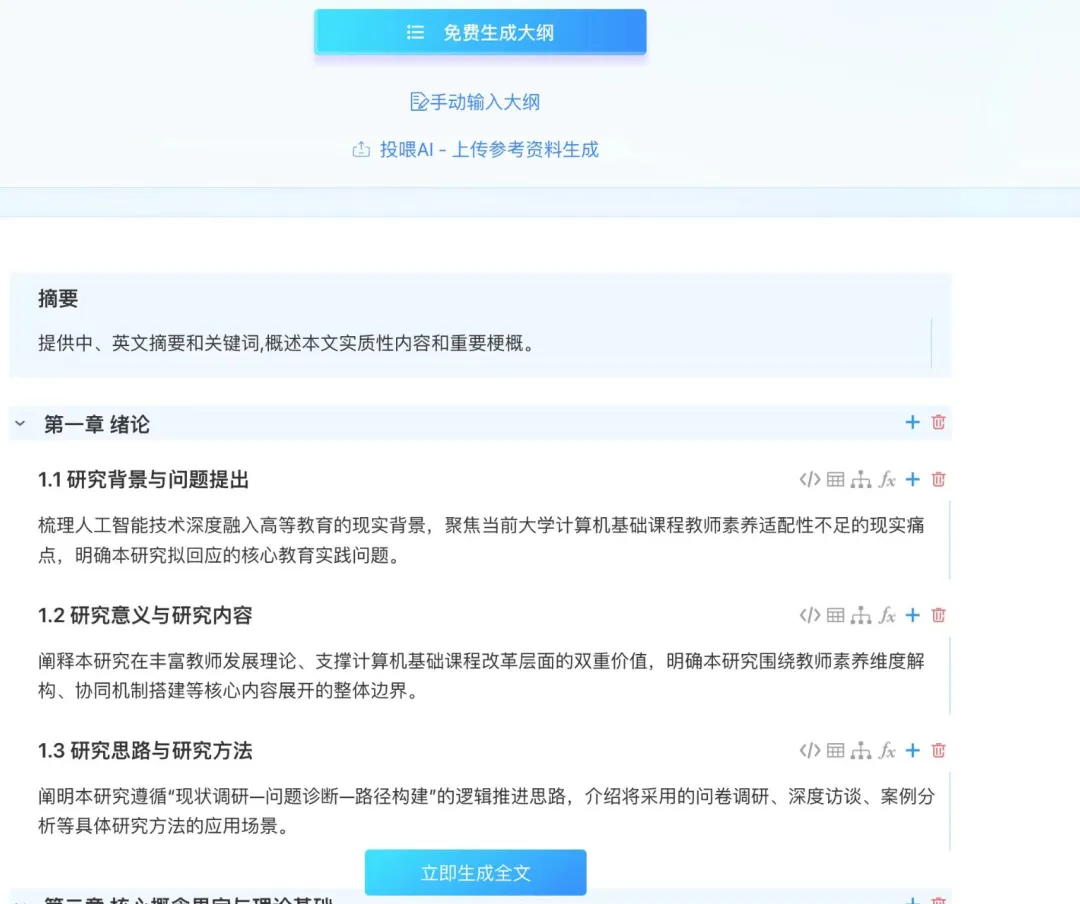Viewport: 1080px width, 904px height.
Task: Select the 摘要 heading
Action: tap(58, 299)
